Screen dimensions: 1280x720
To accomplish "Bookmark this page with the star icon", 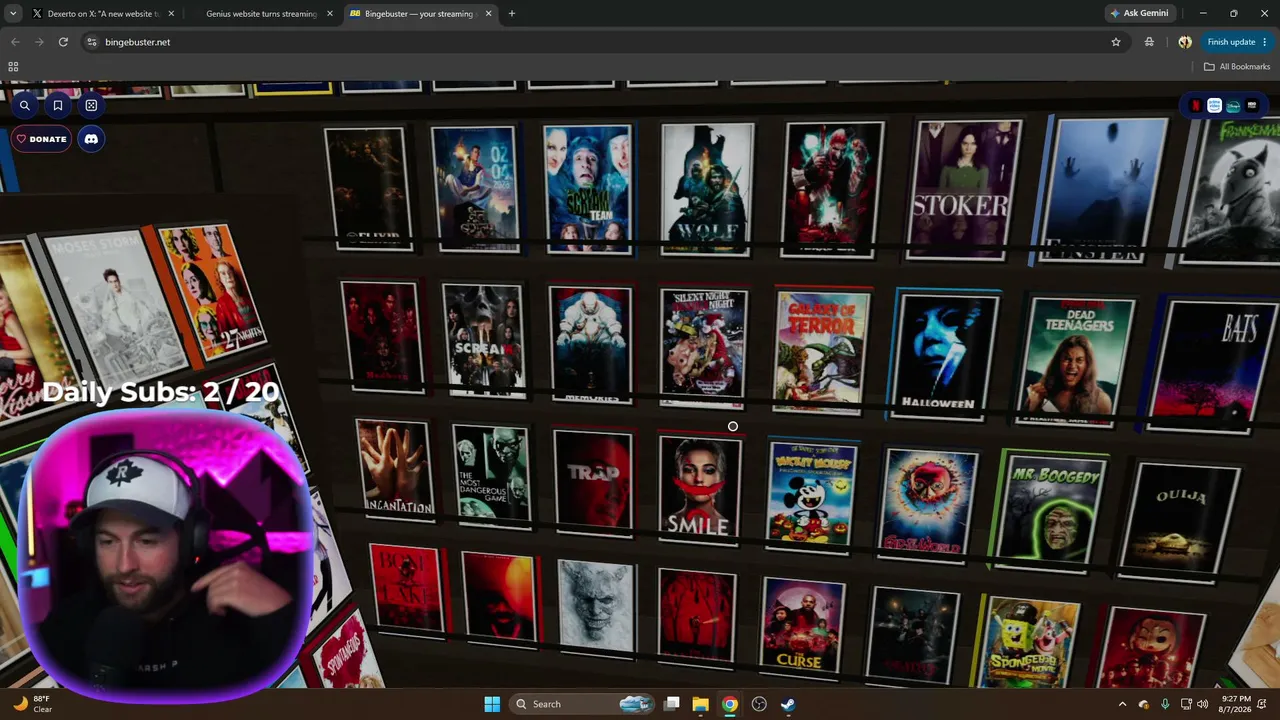I will coord(1116,42).
